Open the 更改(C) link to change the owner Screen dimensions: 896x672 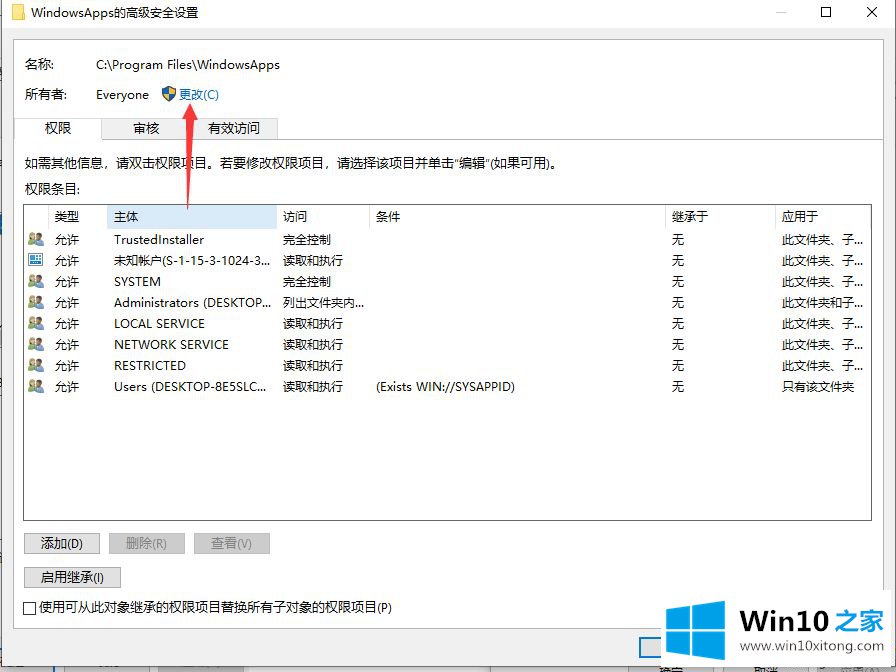[x=199, y=94]
